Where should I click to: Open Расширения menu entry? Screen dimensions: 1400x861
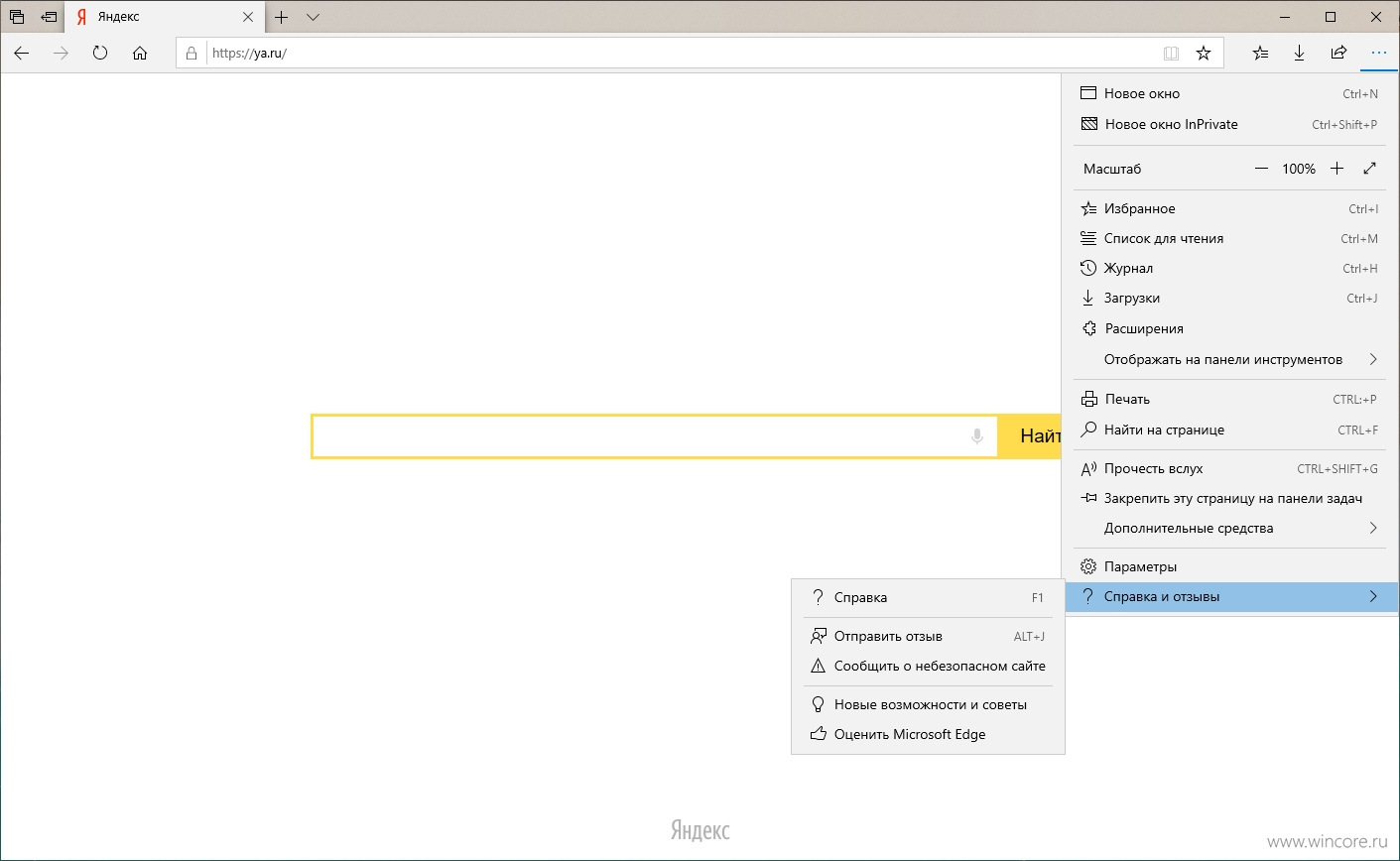tap(1229, 328)
